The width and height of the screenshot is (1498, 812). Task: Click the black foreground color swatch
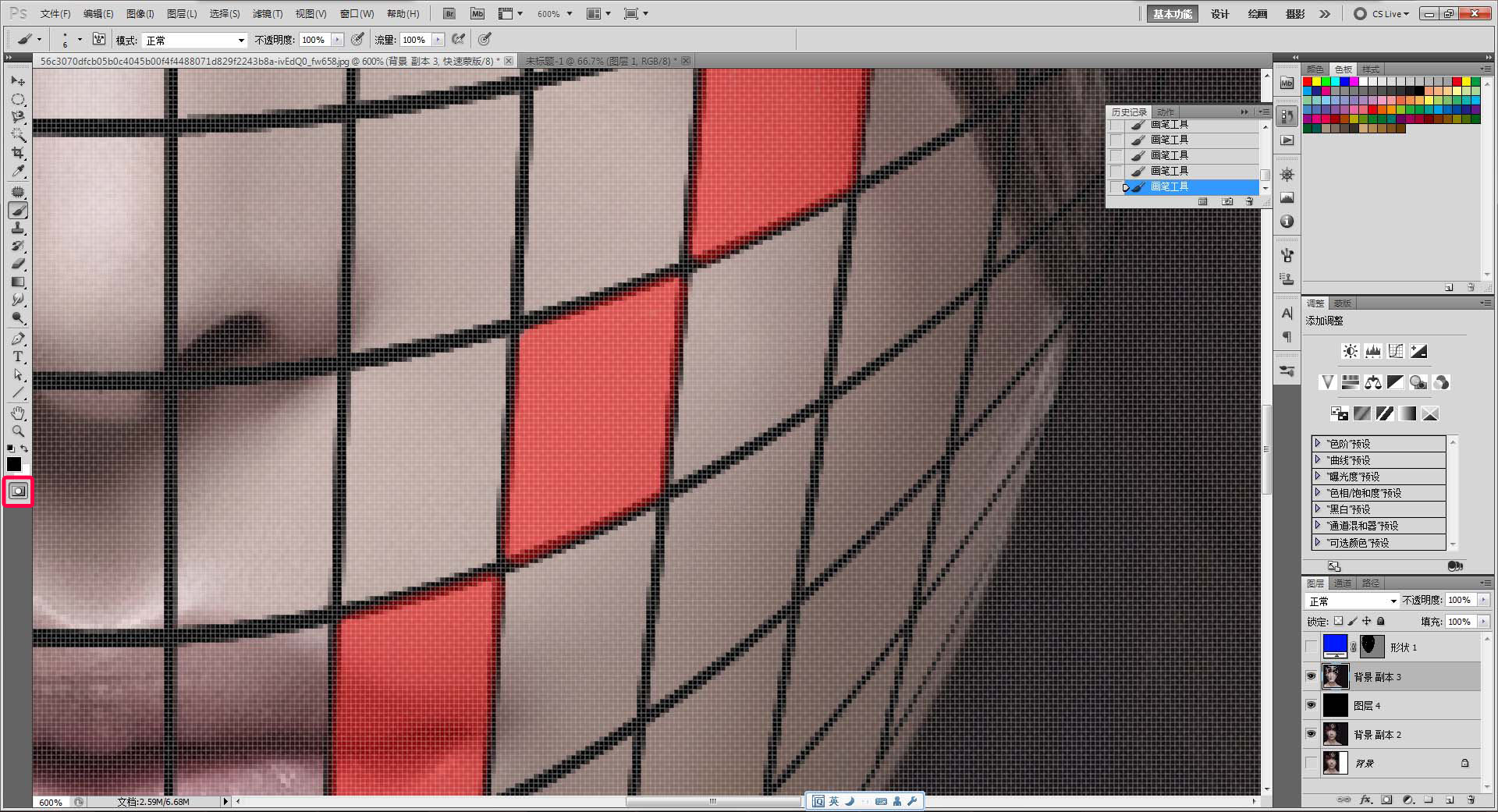pos(14,464)
